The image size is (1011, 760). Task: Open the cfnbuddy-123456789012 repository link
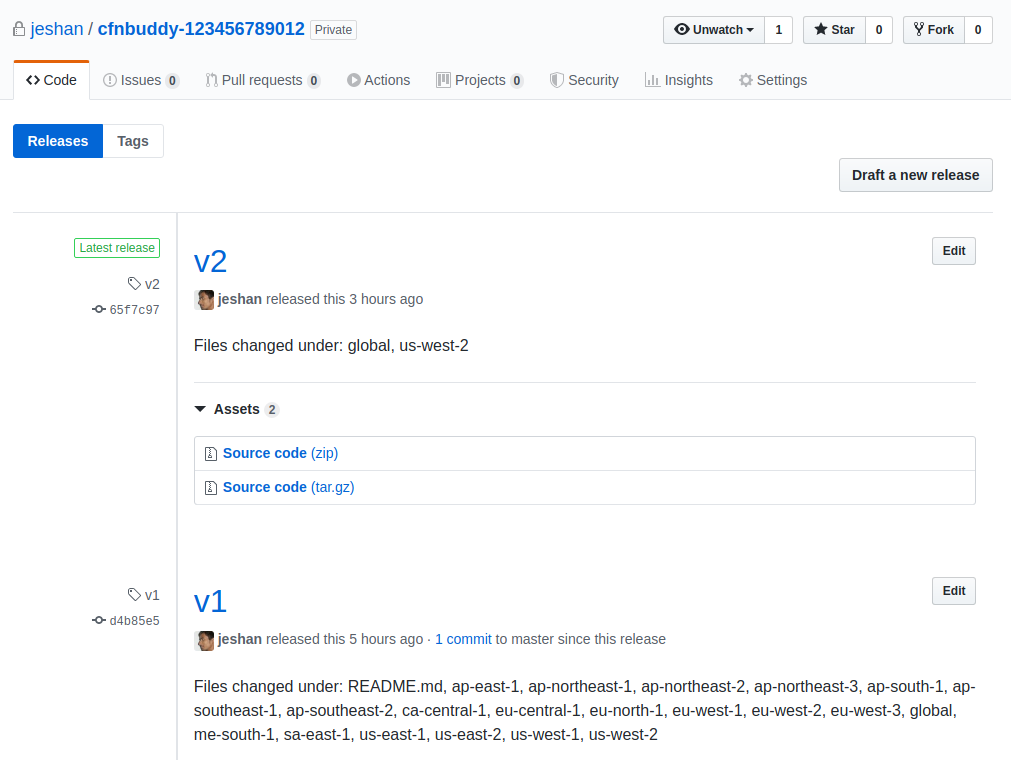tap(201, 29)
